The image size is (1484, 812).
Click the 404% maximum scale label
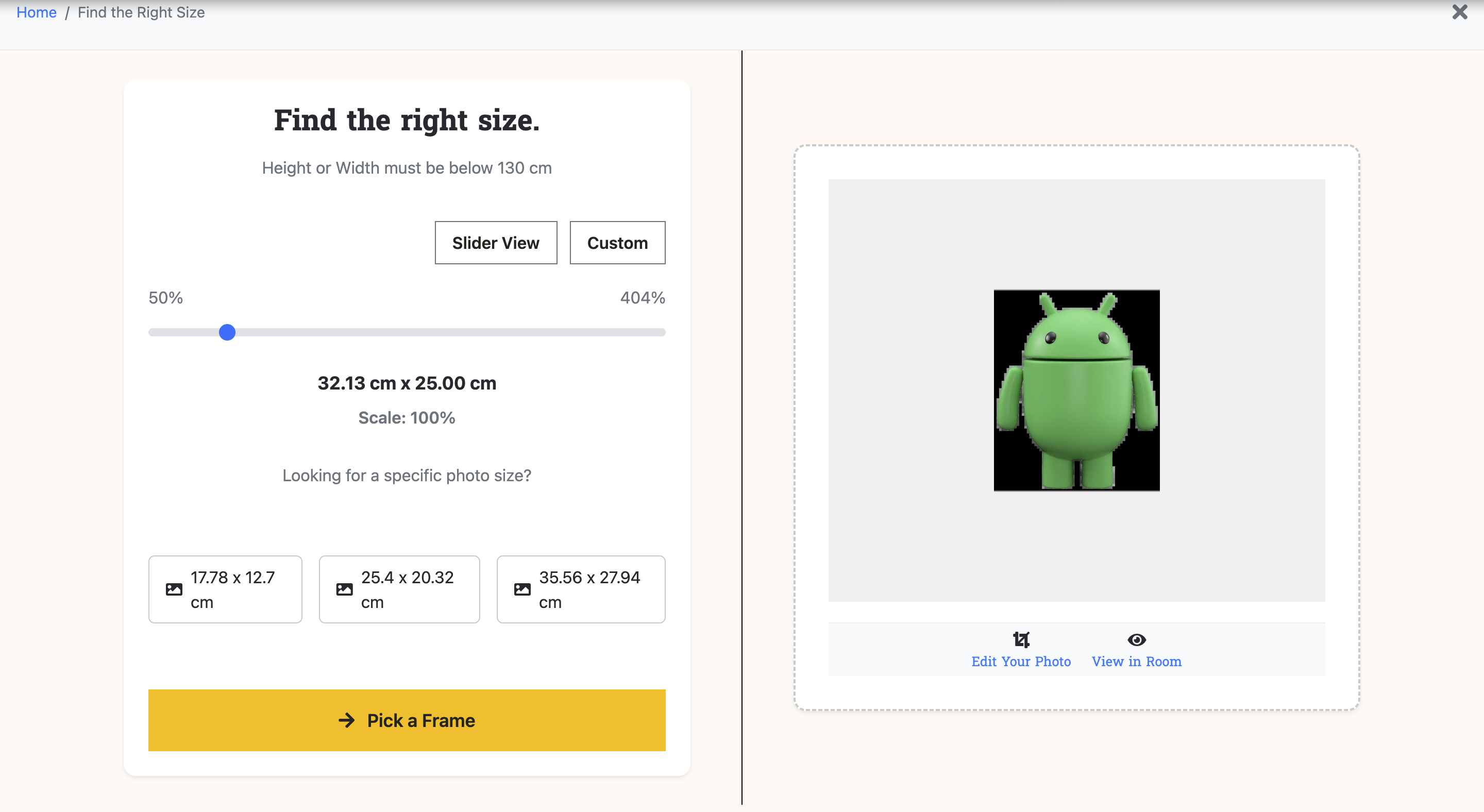643,298
